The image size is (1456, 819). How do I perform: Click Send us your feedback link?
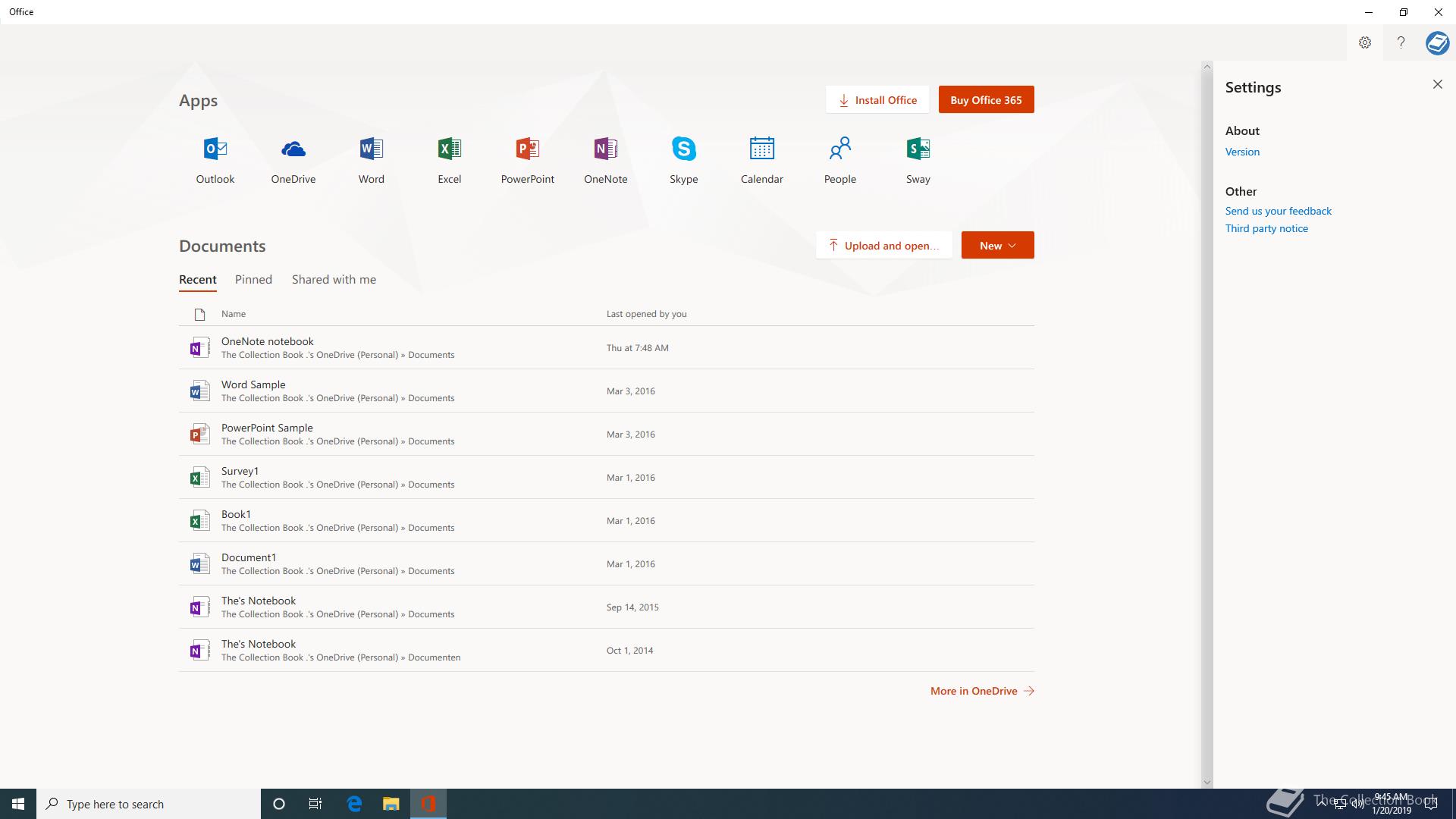tap(1279, 211)
